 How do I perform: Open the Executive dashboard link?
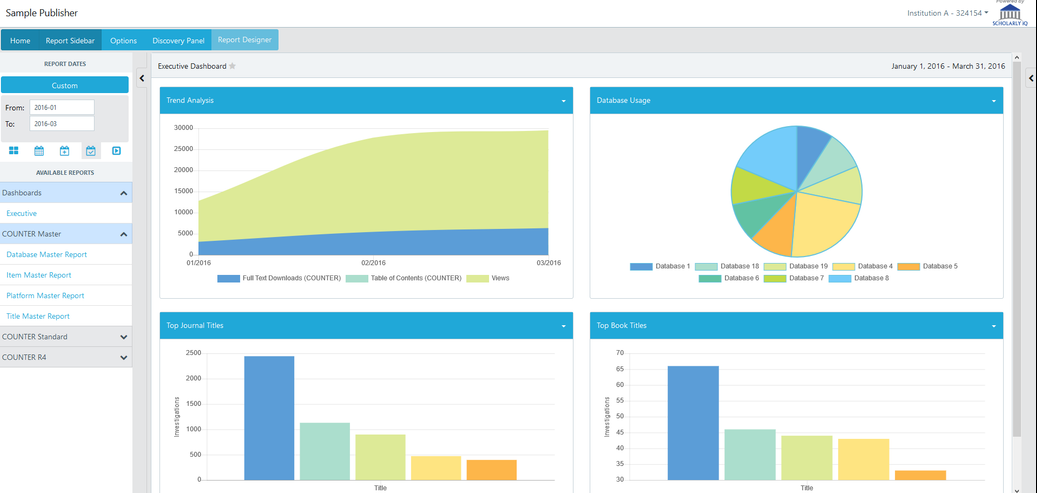click(22, 214)
